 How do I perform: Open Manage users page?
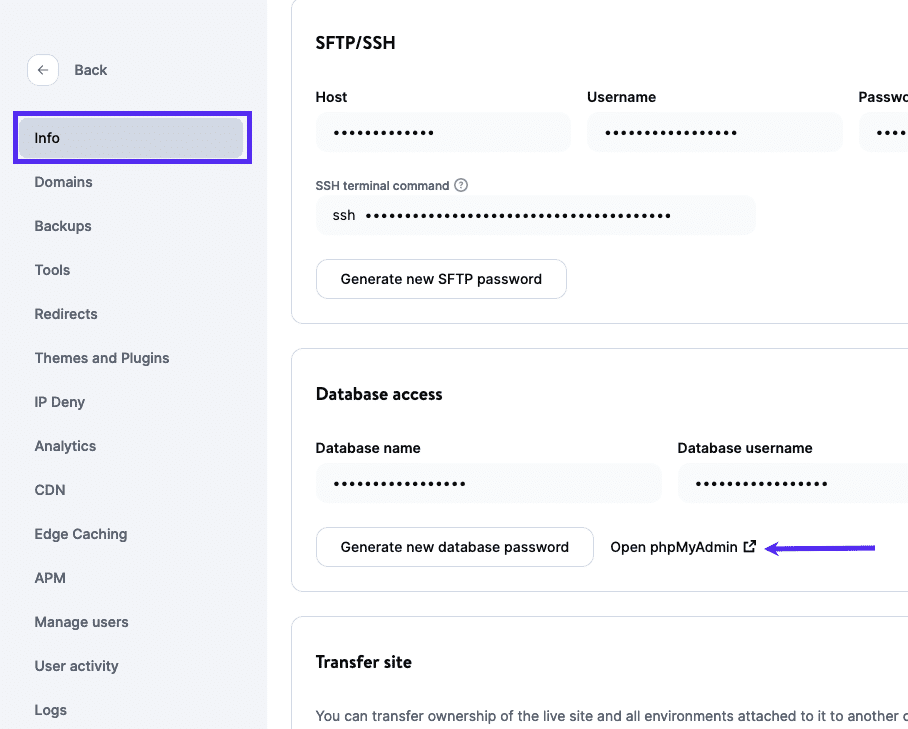tap(82, 622)
